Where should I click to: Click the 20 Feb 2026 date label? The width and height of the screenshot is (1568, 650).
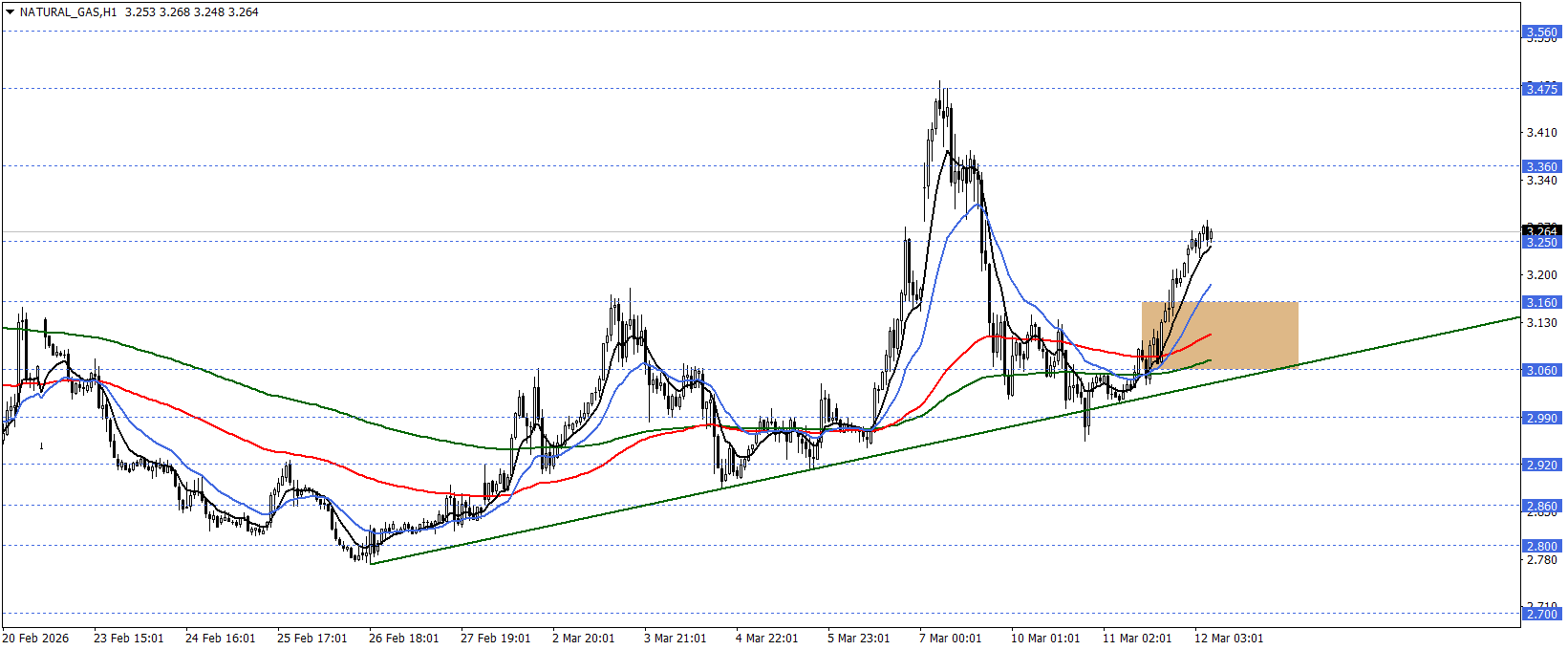pos(35,639)
